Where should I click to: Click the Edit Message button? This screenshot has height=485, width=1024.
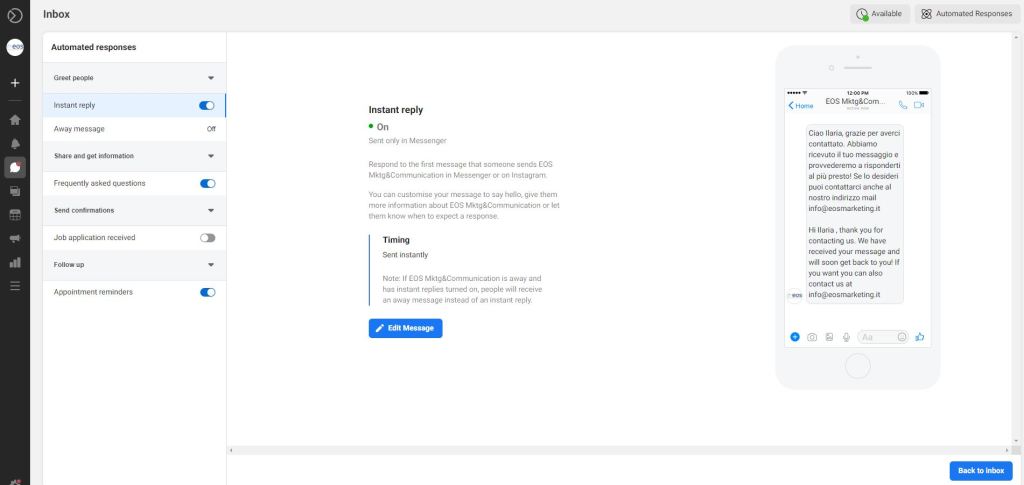coord(405,328)
